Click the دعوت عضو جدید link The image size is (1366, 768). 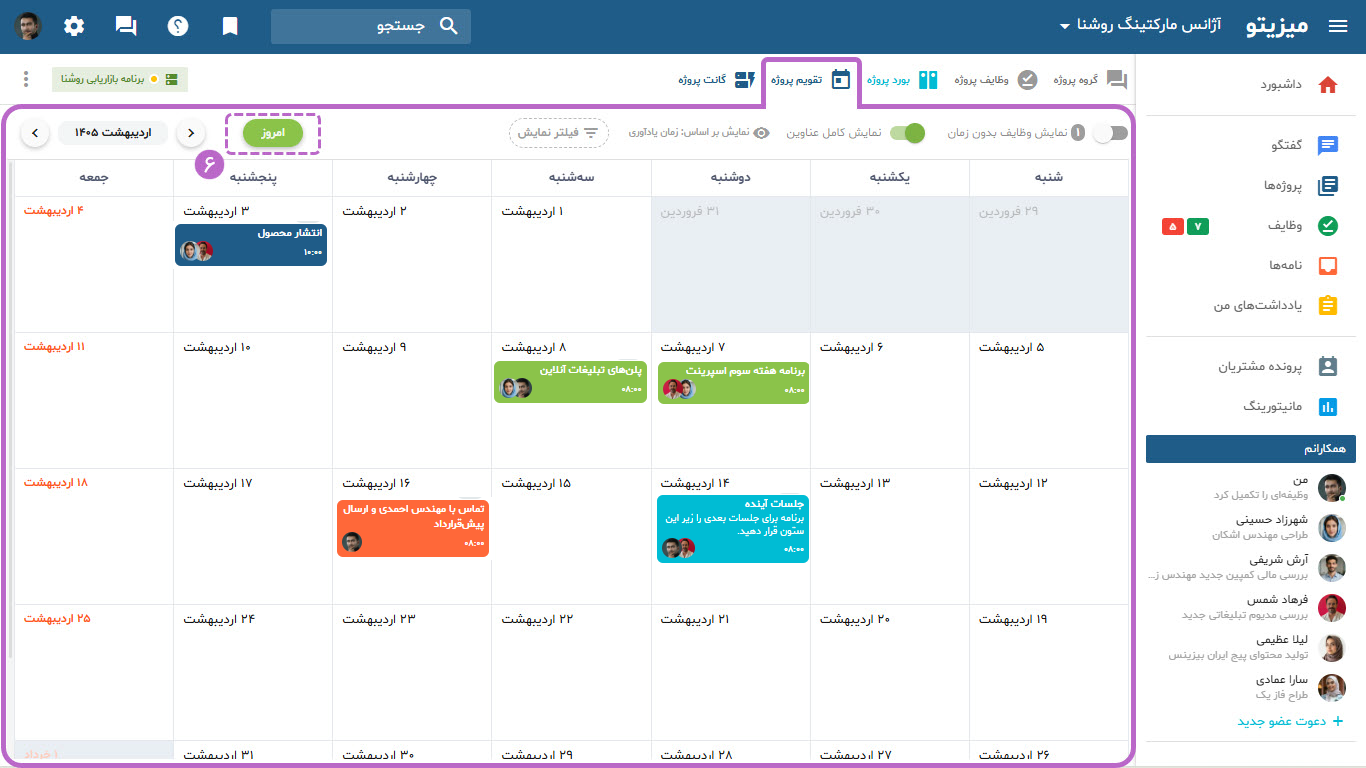tap(1281, 721)
